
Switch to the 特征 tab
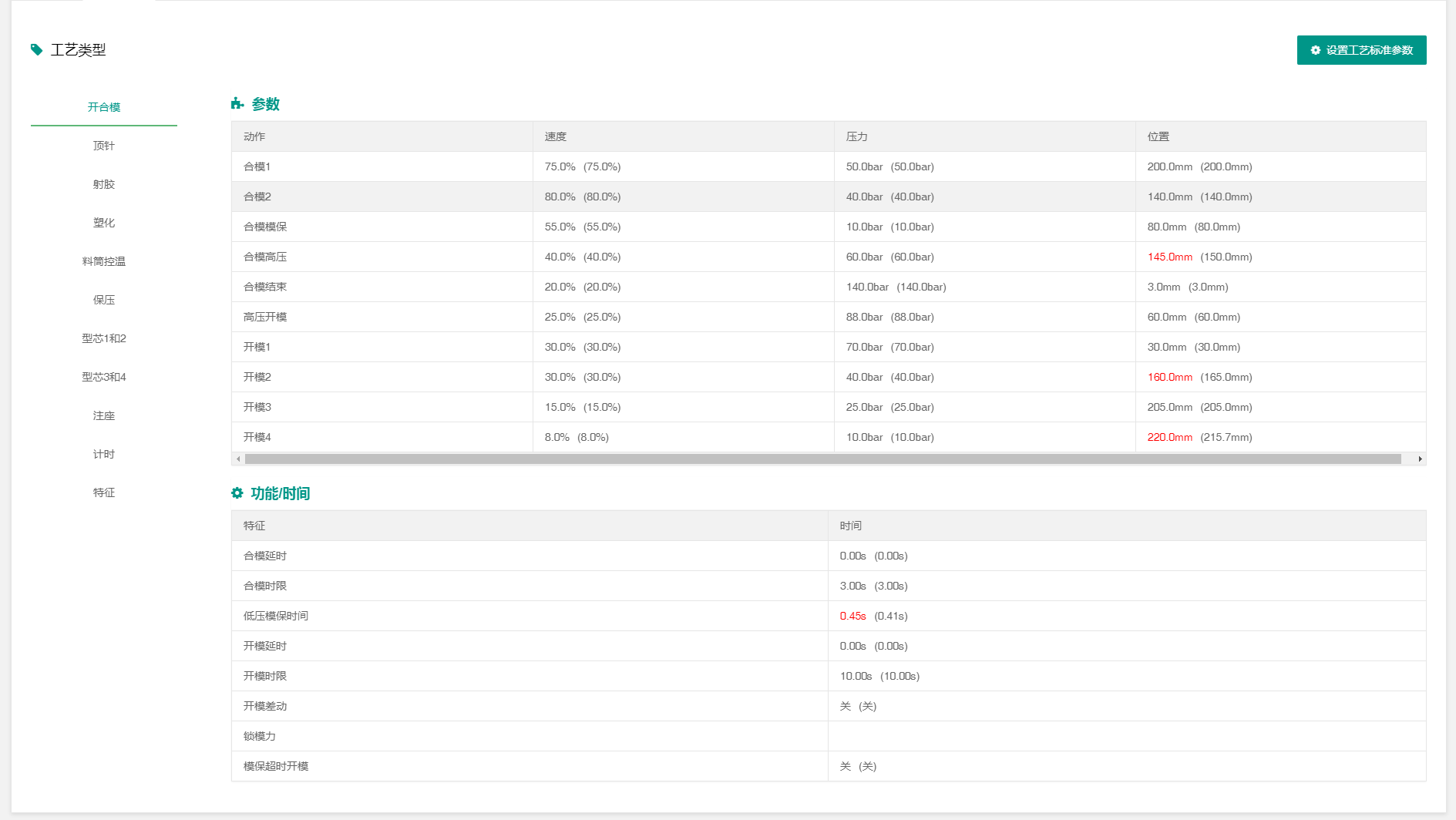(104, 492)
